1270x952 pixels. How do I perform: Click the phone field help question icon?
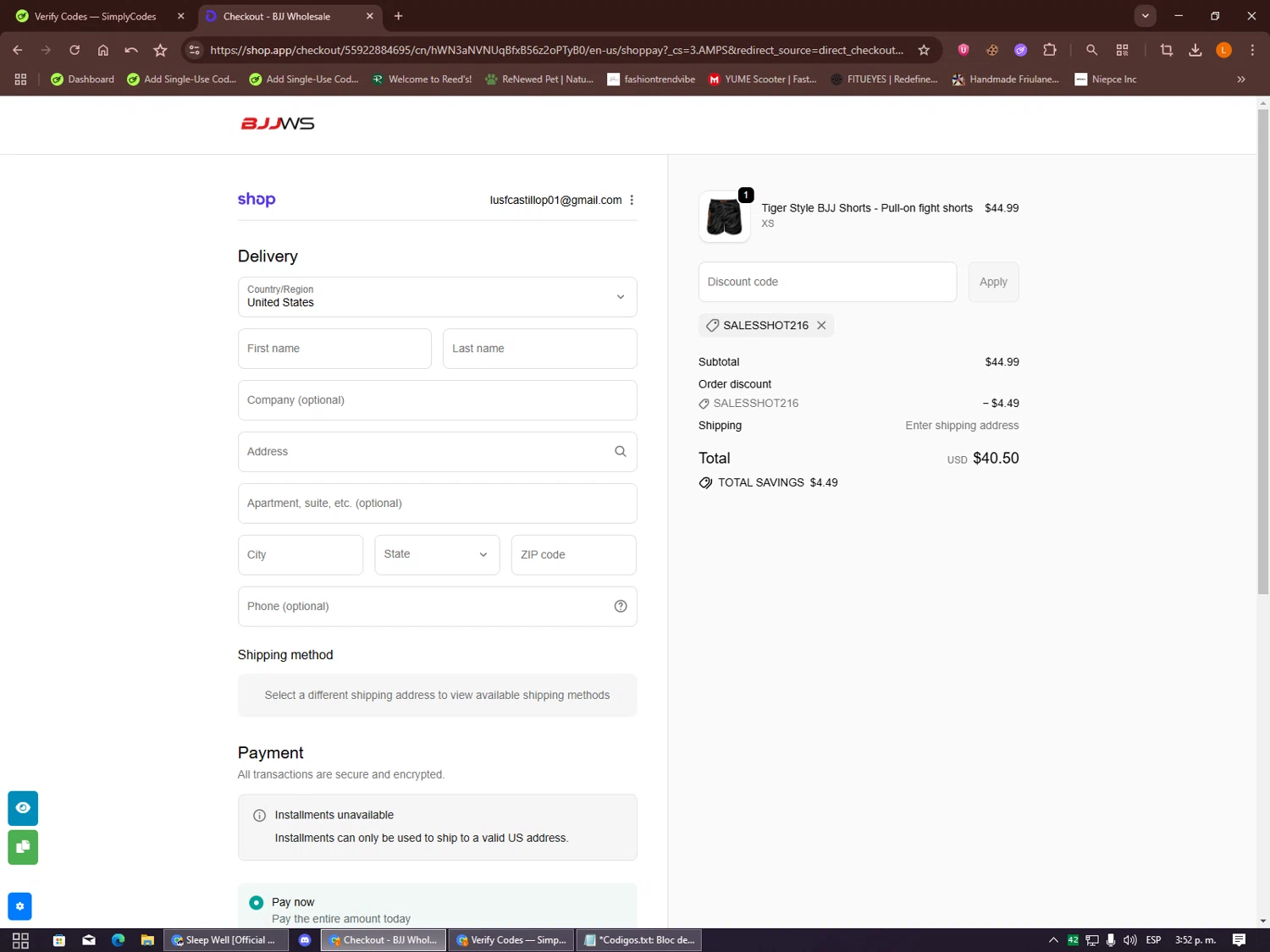coord(621,606)
